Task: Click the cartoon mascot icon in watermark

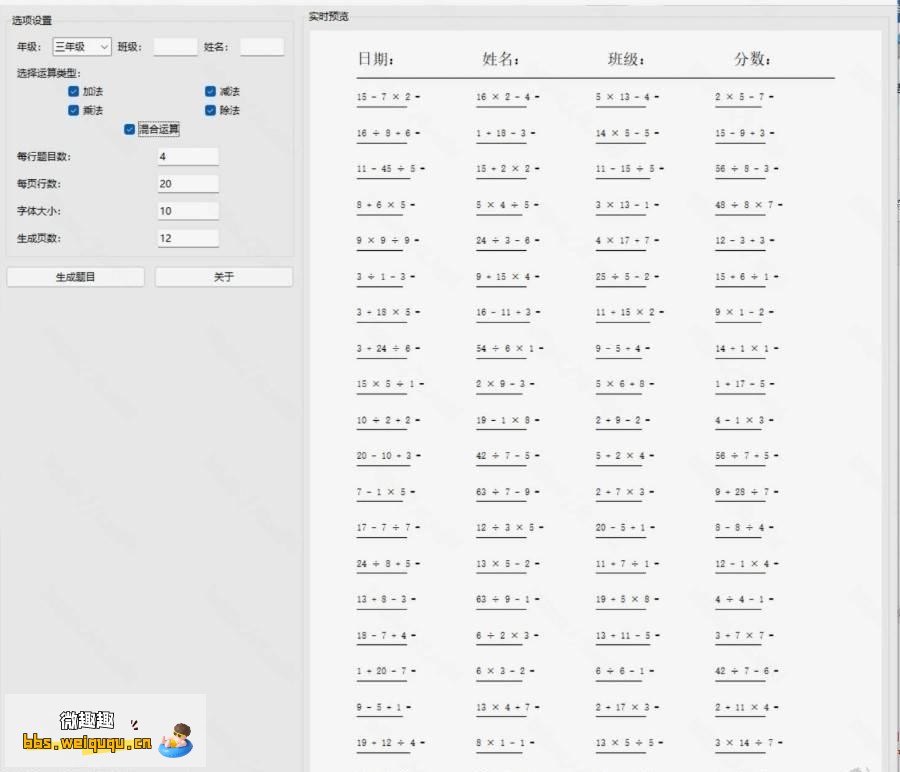Action: click(x=178, y=740)
